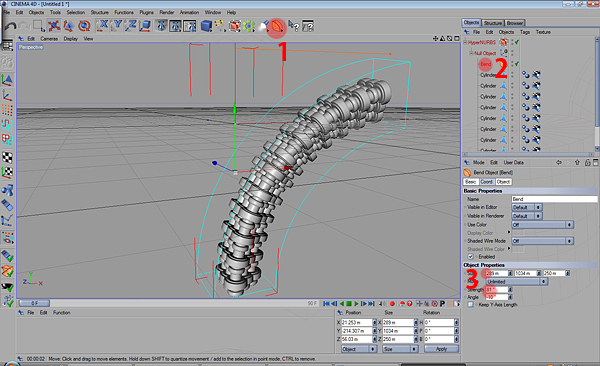Screen dimensions: 600x366
Task: Collapse the Null Object tree node
Action: click(x=471, y=53)
